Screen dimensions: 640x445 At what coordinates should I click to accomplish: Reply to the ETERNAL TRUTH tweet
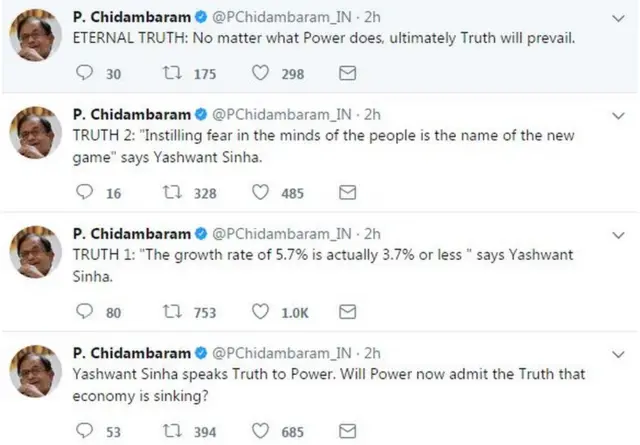coord(86,73)
